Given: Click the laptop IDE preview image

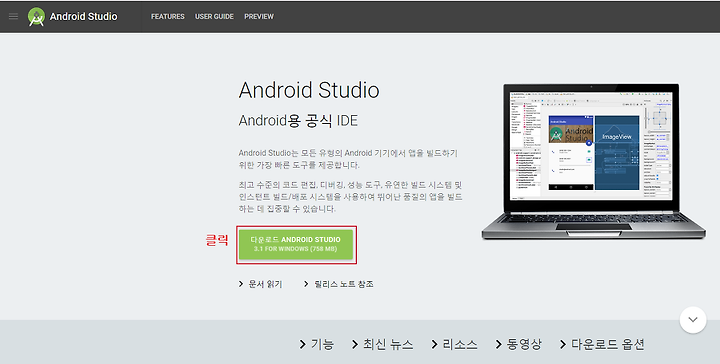Looking at the screenshot, I should [593, 162].
